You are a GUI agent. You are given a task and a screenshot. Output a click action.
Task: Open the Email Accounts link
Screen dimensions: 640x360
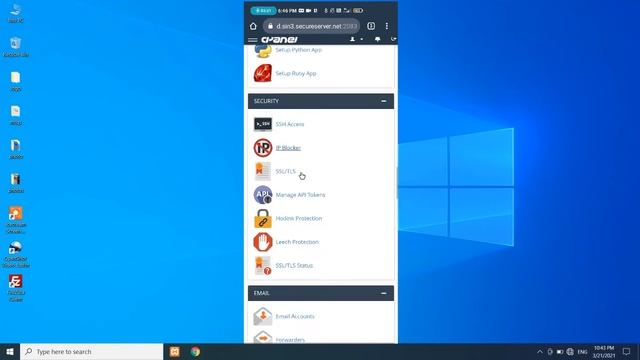point(295,316)
